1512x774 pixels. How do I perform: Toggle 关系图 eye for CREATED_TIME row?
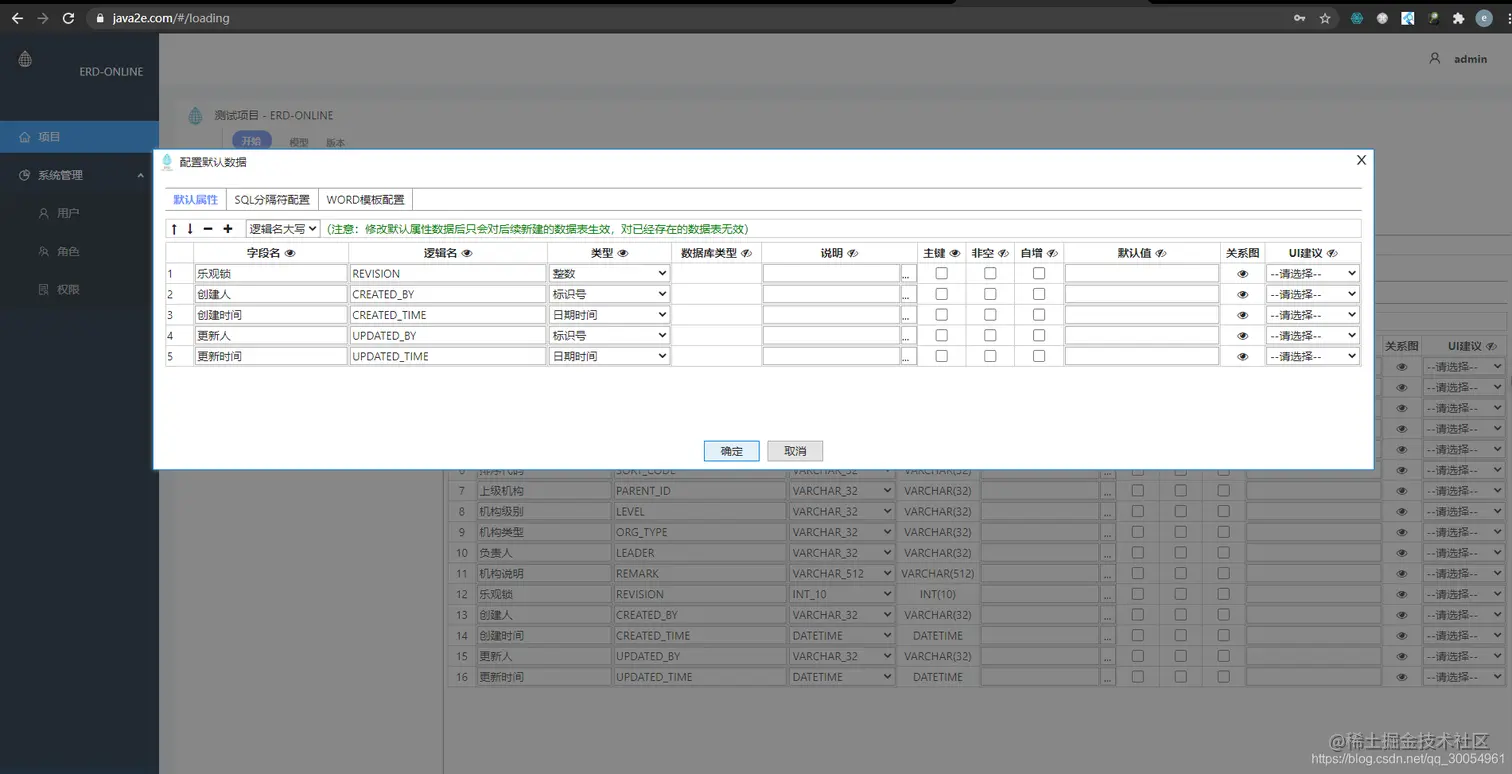[x=1243, y=315]
